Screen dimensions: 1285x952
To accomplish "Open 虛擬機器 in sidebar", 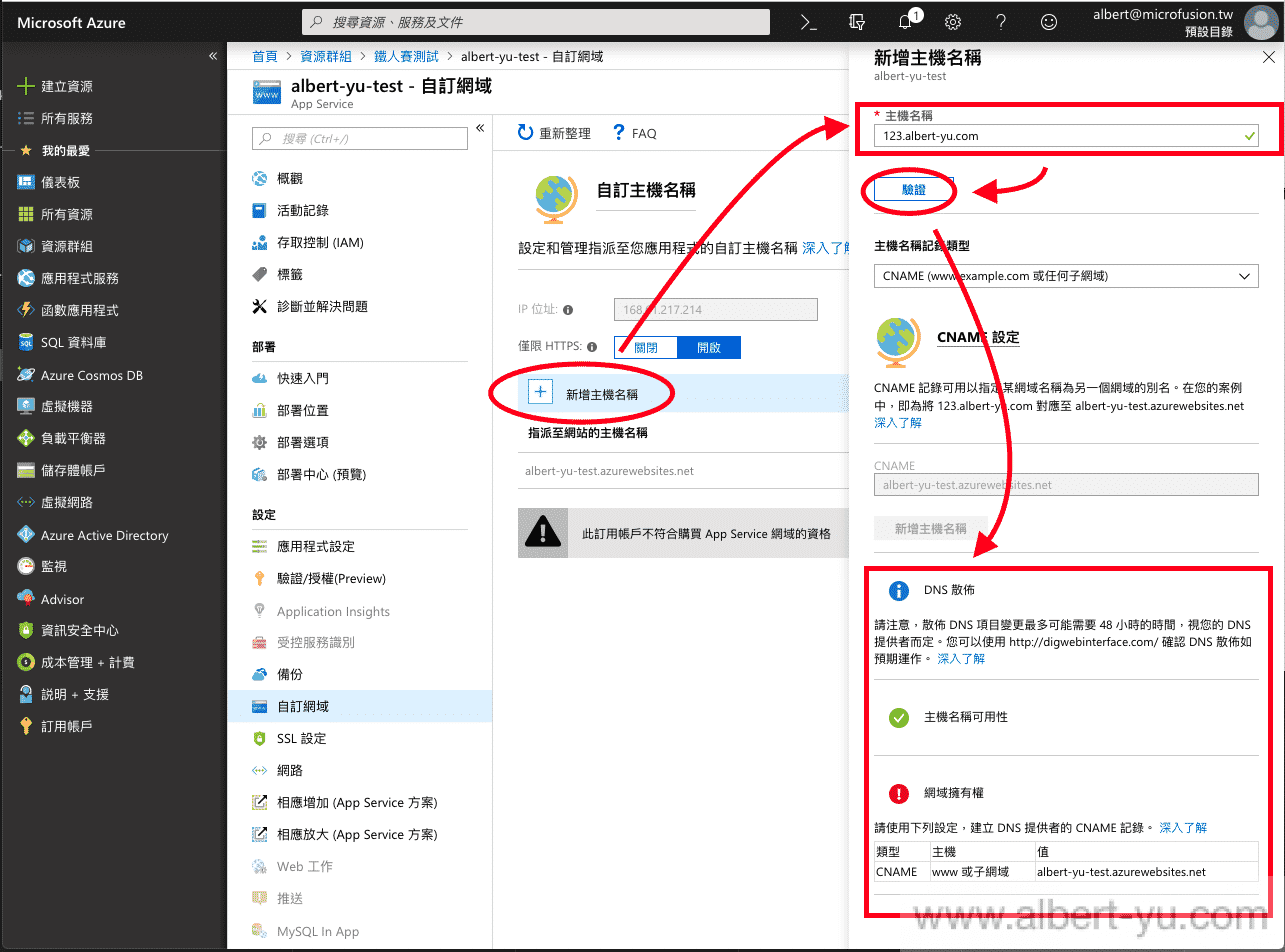I will (66, 406).
